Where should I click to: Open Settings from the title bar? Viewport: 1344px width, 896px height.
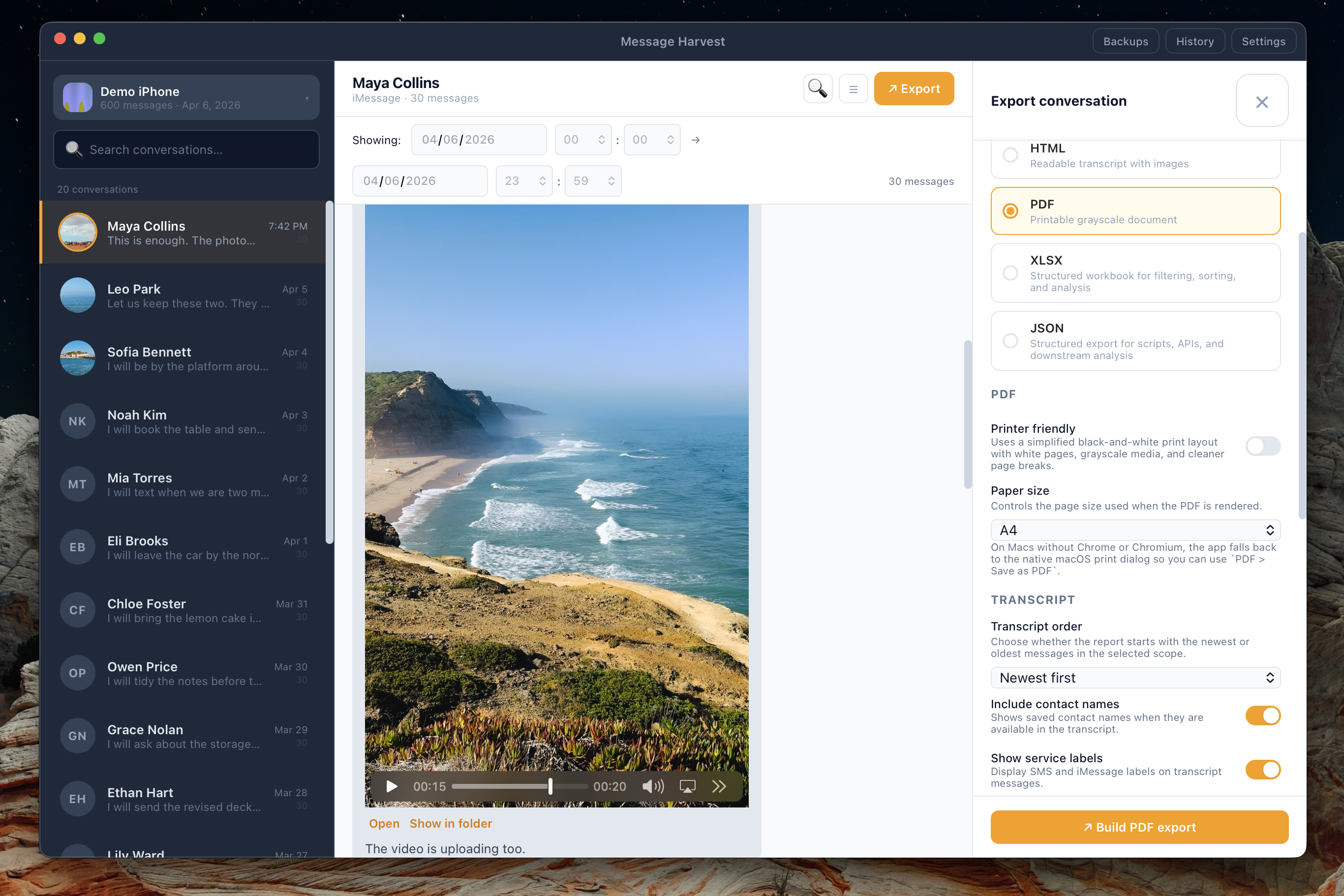tap(1263, 41)
